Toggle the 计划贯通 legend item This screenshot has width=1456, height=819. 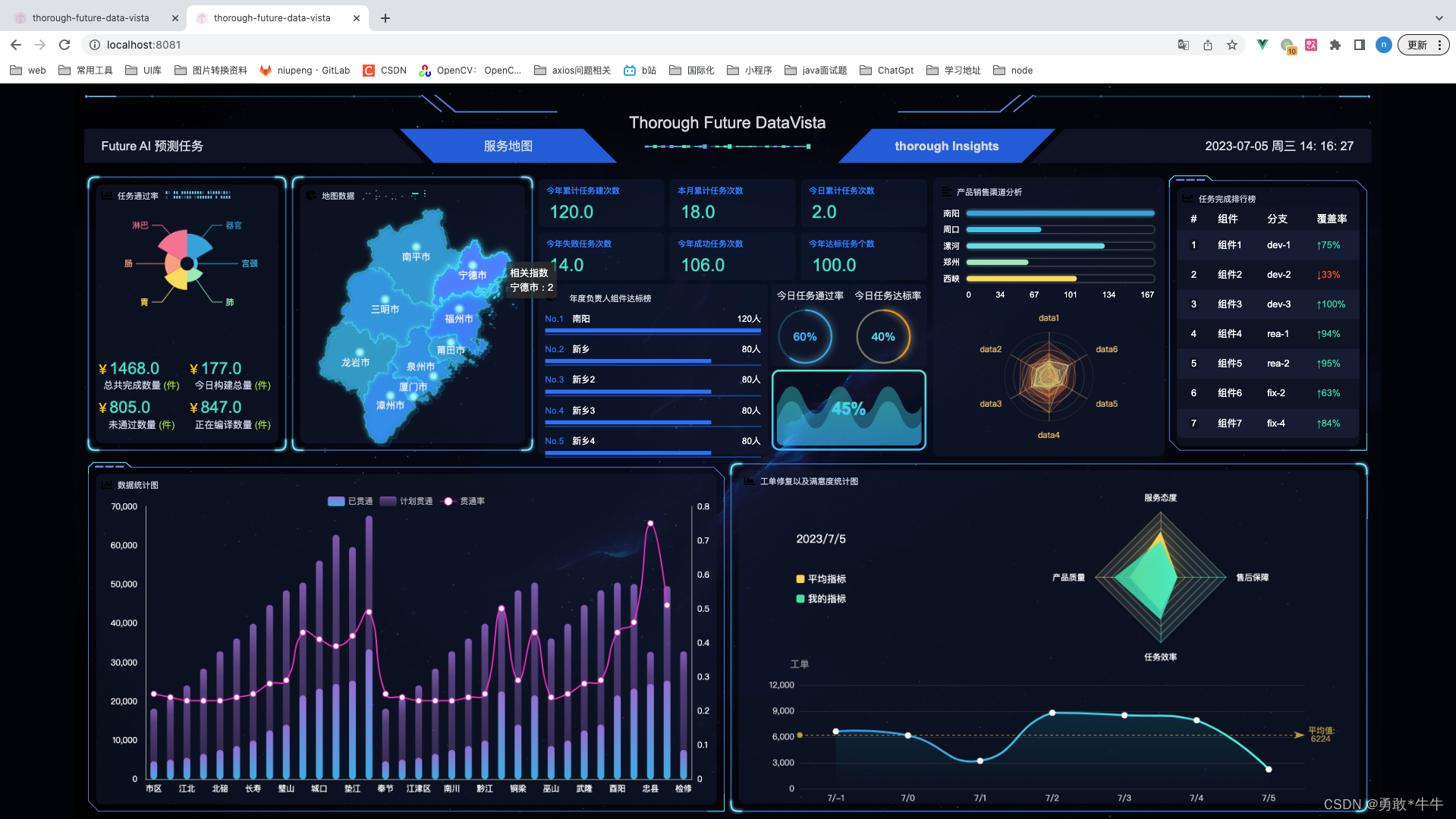tap(407, 501)
